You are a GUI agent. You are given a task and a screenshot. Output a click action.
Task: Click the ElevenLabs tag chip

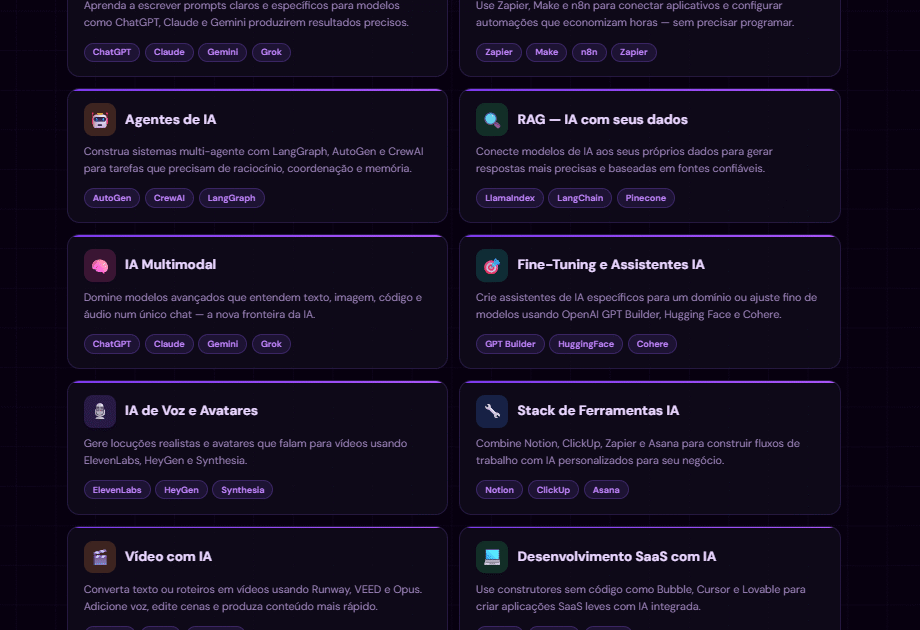117,490
